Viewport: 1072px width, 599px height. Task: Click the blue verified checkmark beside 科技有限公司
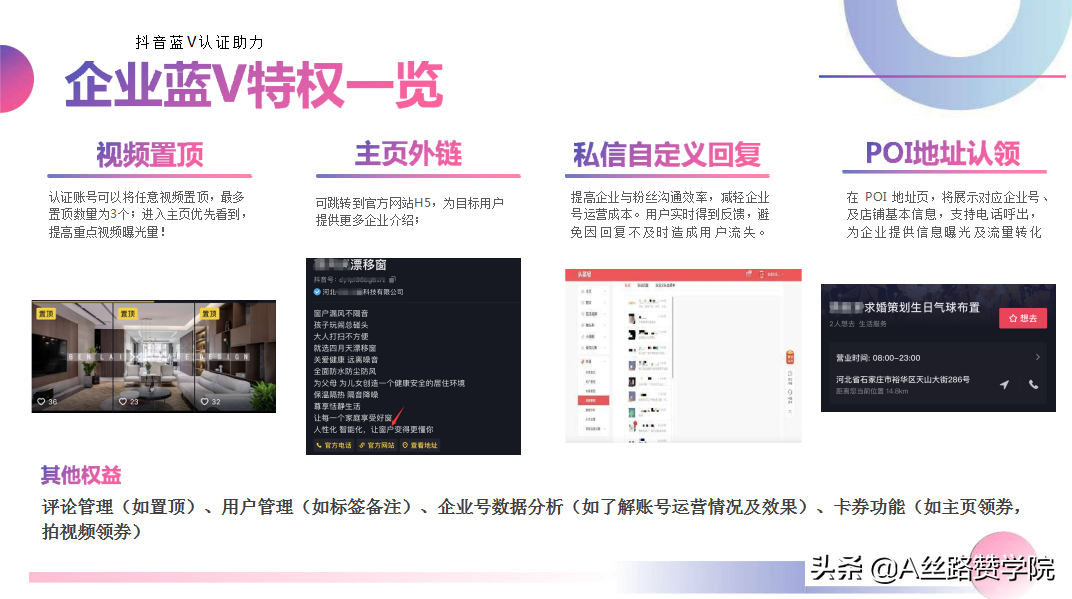pyautogui.click(x=317, y=292)
